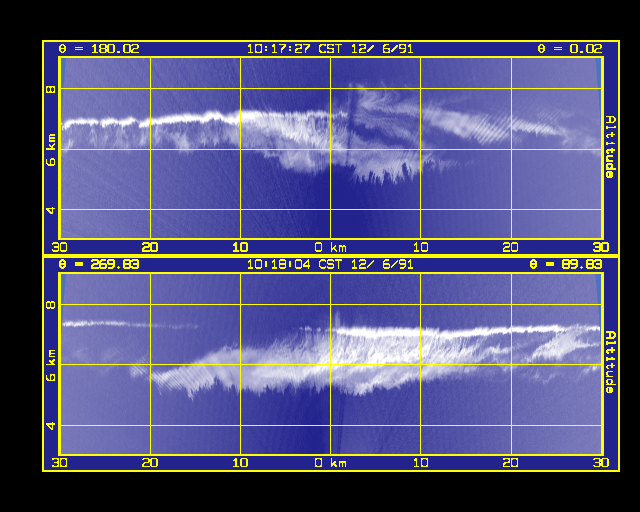
Task: Click the 4 altitude tick in the top panel
Action: pyautogui.click(x=51, y=210)
